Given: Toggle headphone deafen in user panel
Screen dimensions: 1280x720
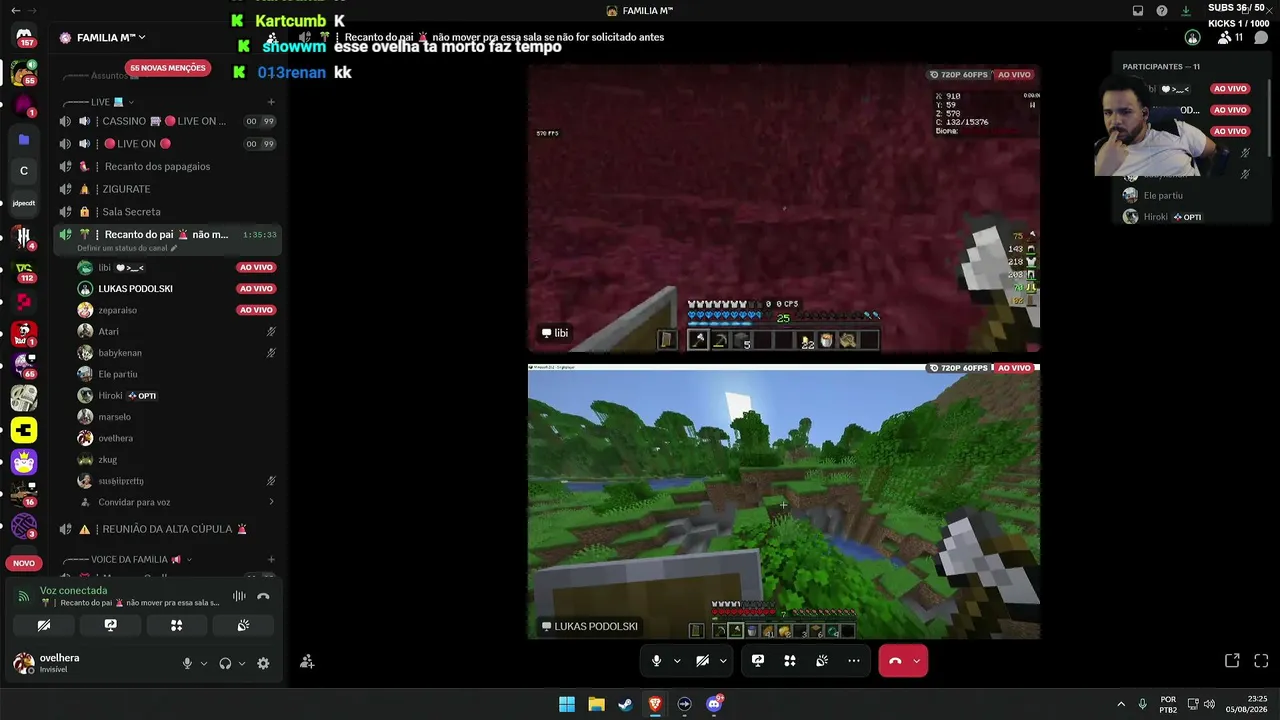Looking at the screenshot, I should [225, 663].
